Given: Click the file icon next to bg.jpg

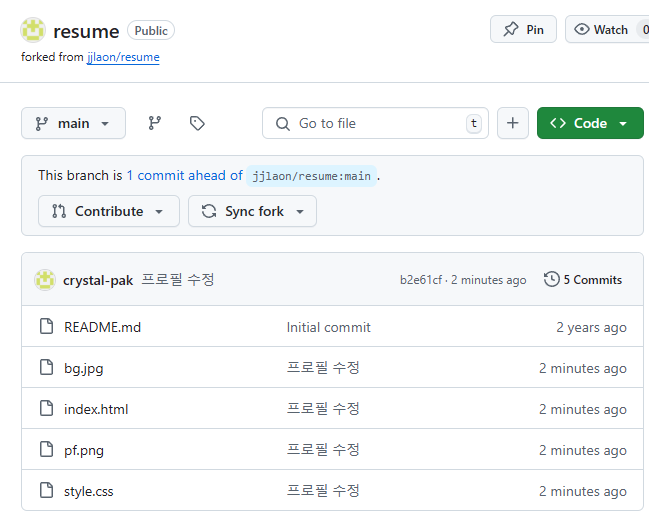Looking at the screenshot, I should click(46, 367).
